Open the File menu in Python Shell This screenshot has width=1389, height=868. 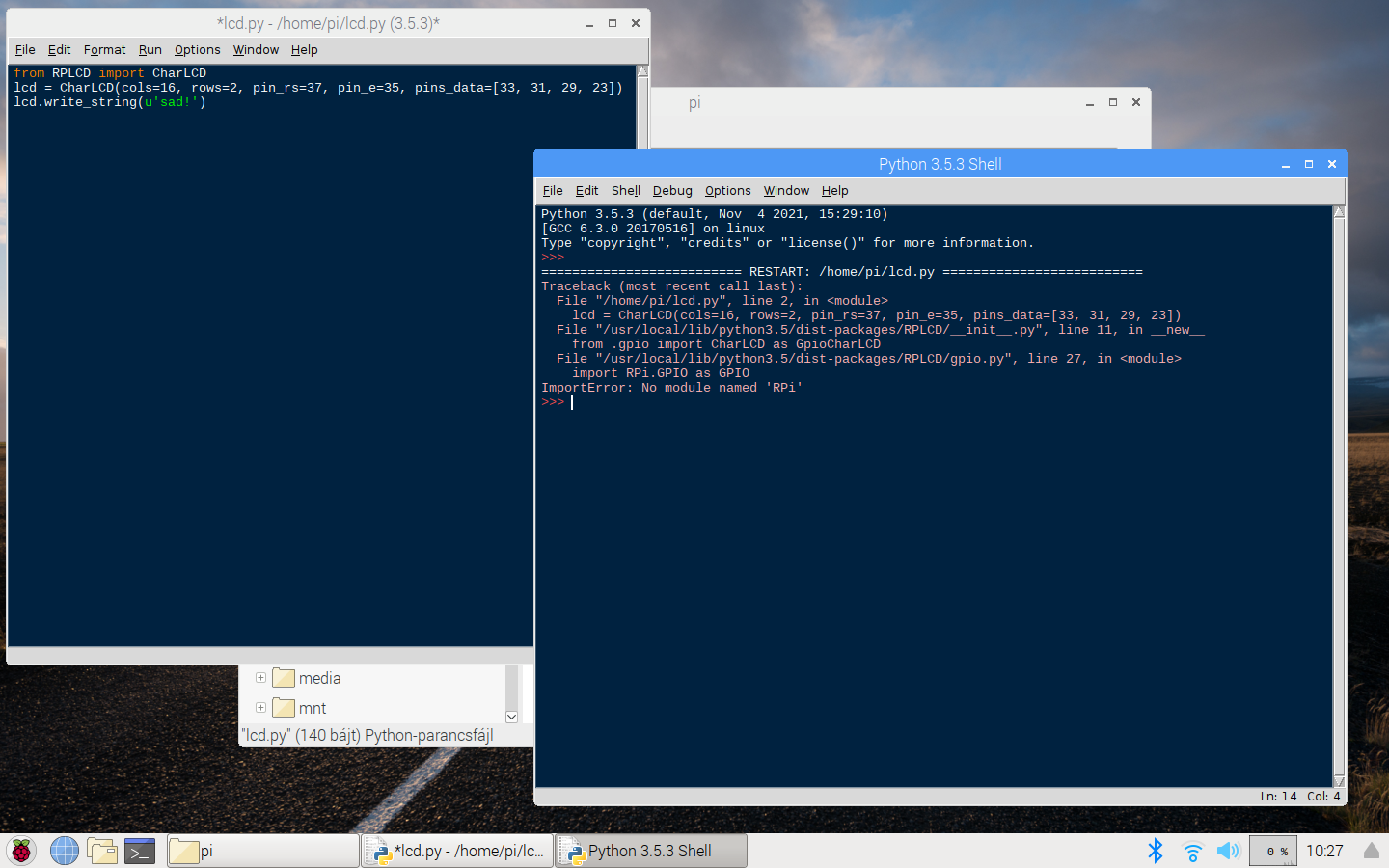(x=553, y=191)
